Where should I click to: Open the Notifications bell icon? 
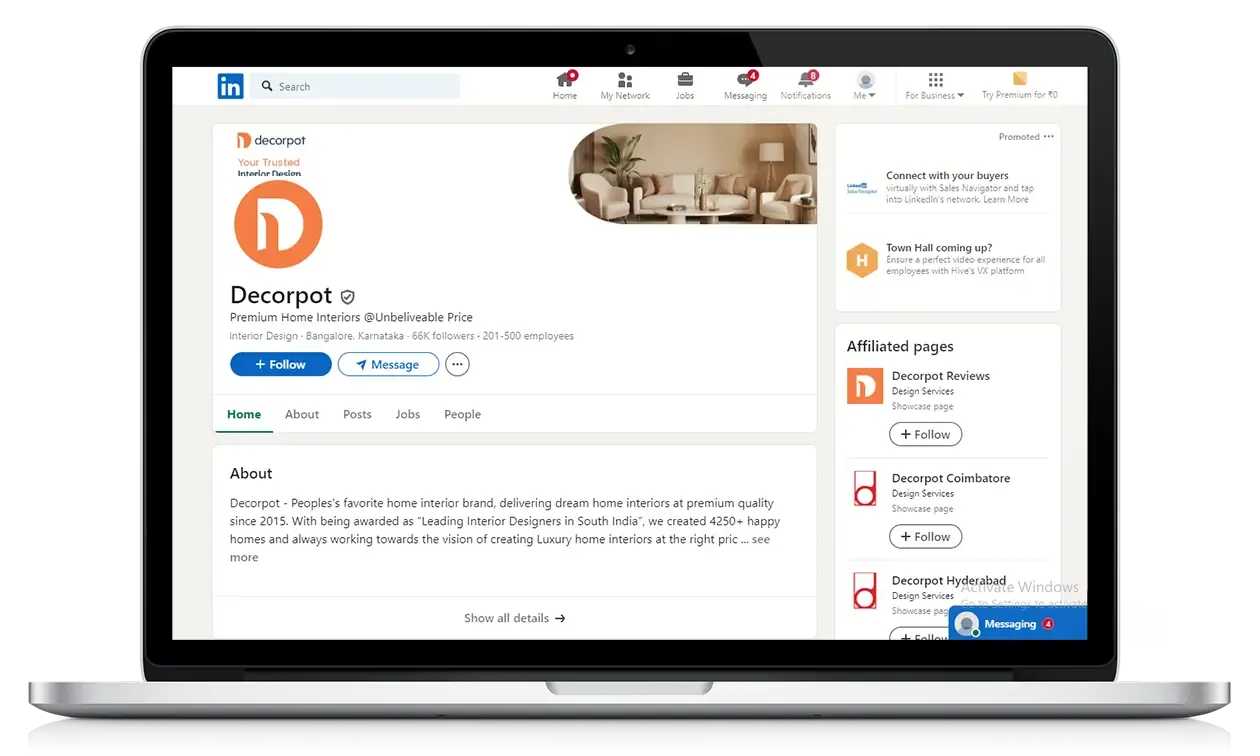[x=805, y=81]
